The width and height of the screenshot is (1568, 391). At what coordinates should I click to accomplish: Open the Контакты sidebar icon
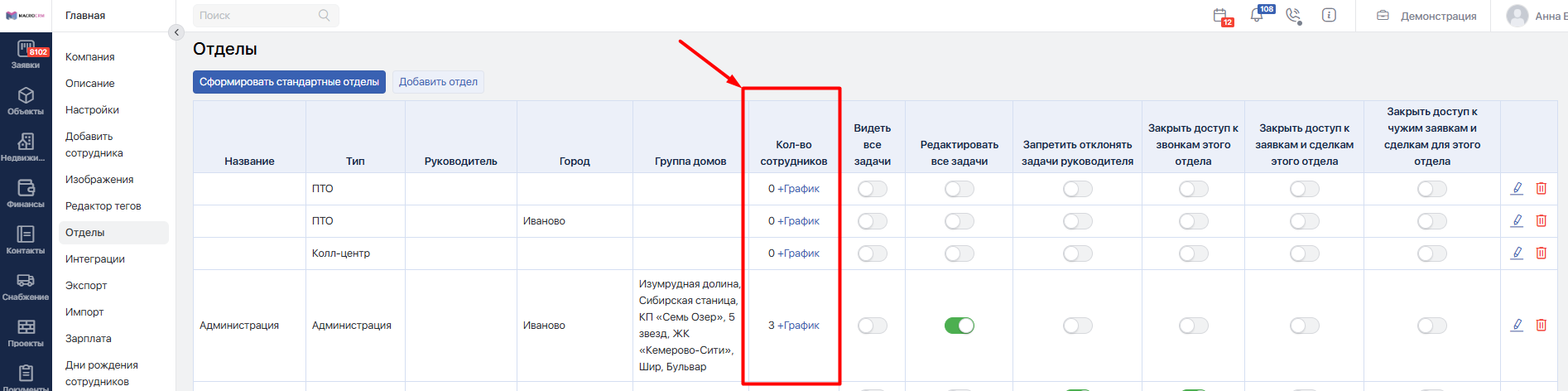26,240
